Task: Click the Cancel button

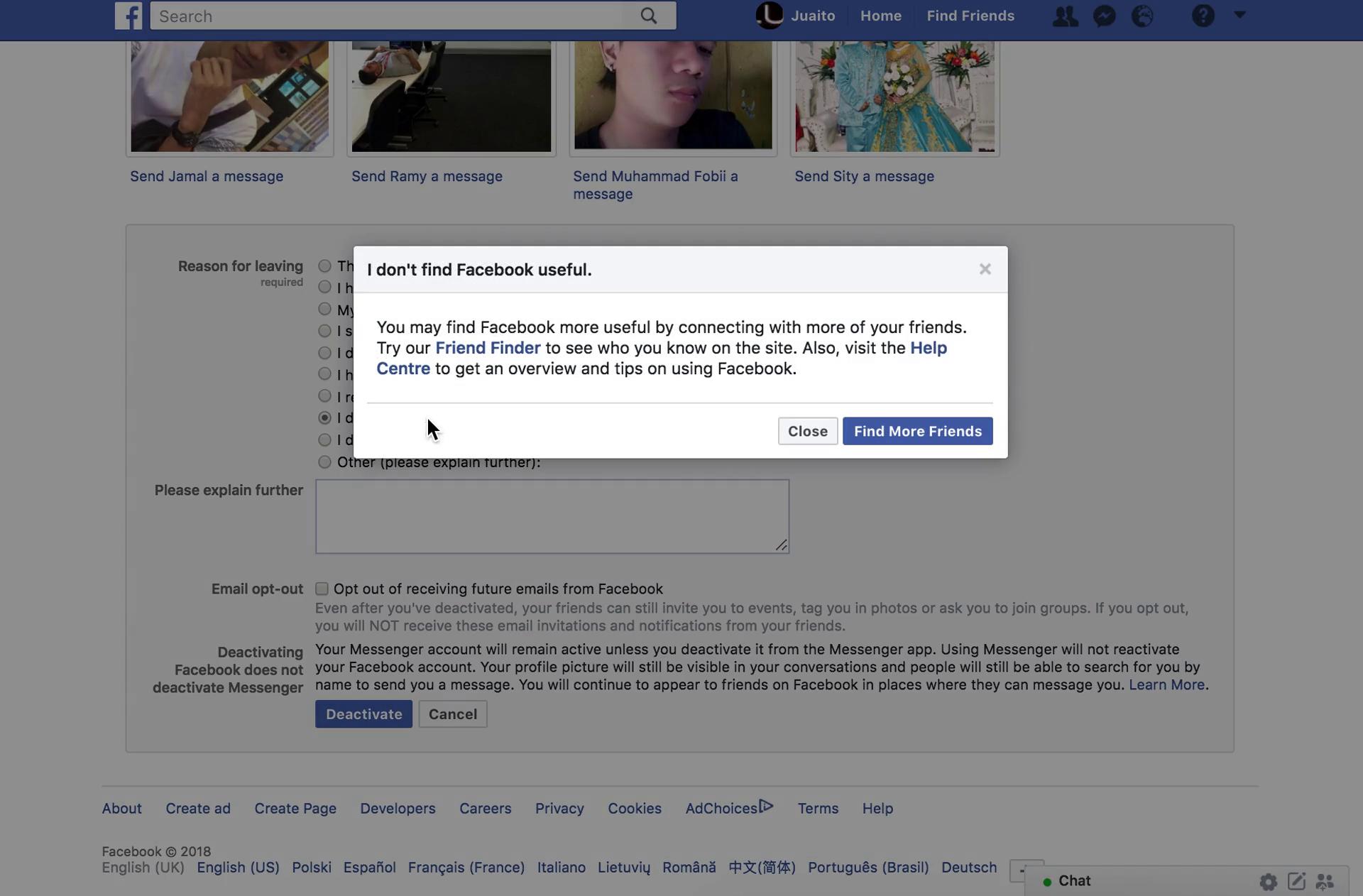Action: (453, 714)
